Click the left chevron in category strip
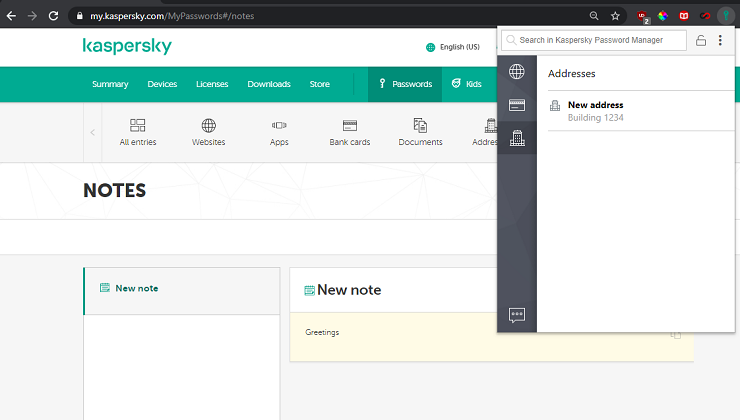This screenshot has width=740, height=420. point(92,133)
